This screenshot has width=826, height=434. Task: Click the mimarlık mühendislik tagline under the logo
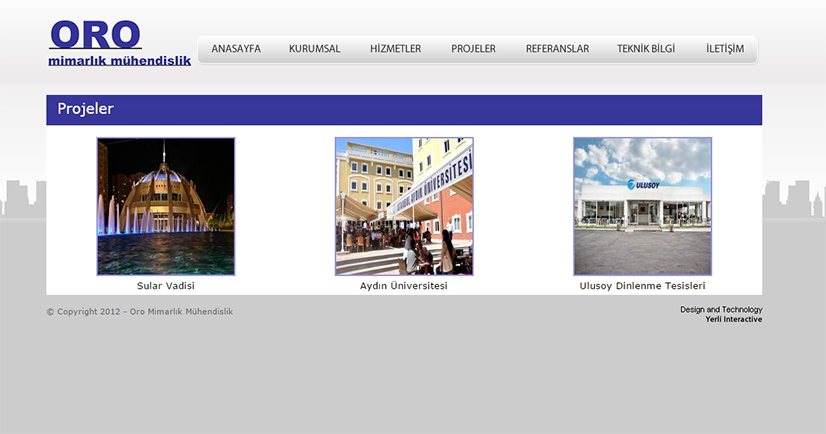click(119, 61)
